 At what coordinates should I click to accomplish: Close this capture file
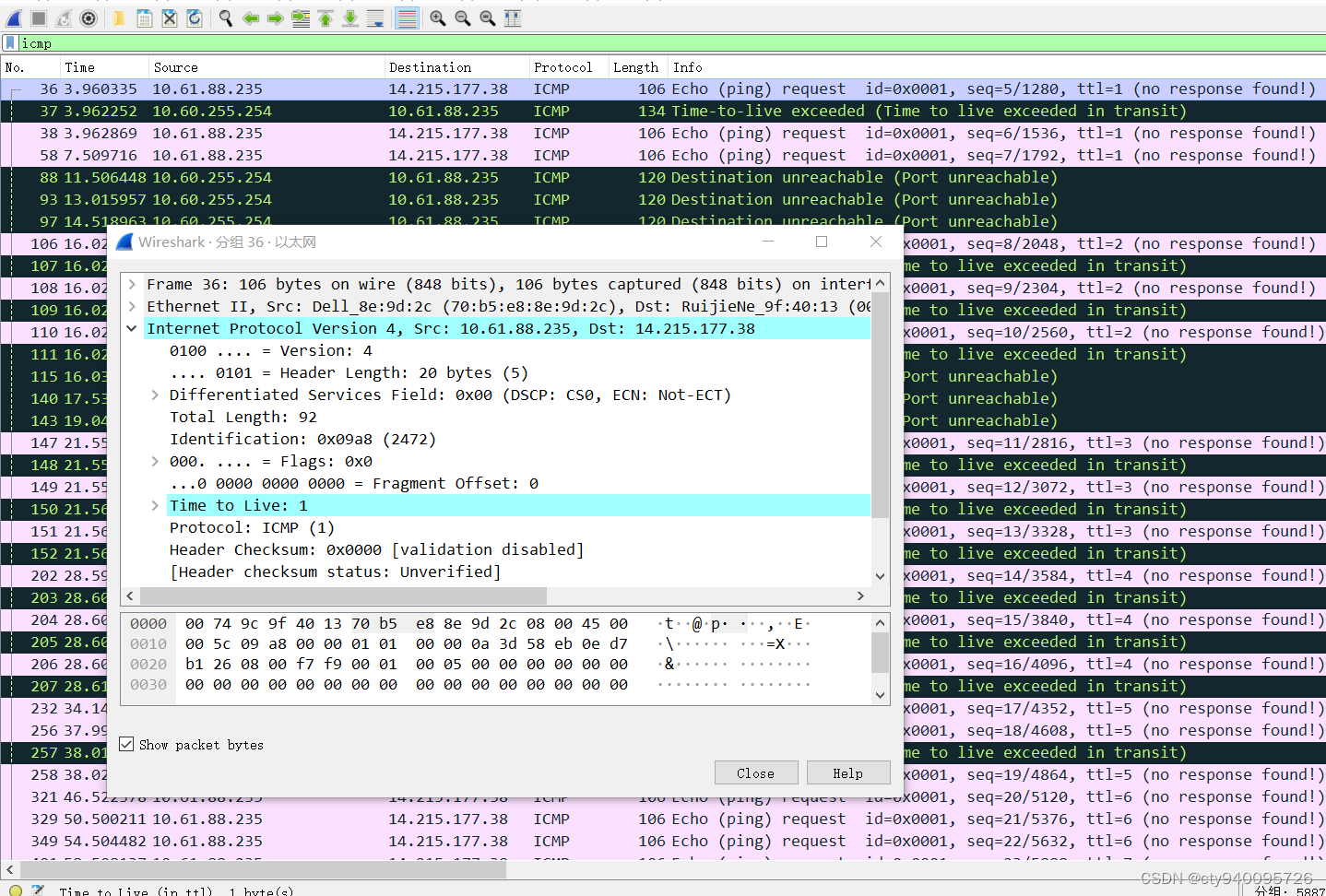point(170,18)
